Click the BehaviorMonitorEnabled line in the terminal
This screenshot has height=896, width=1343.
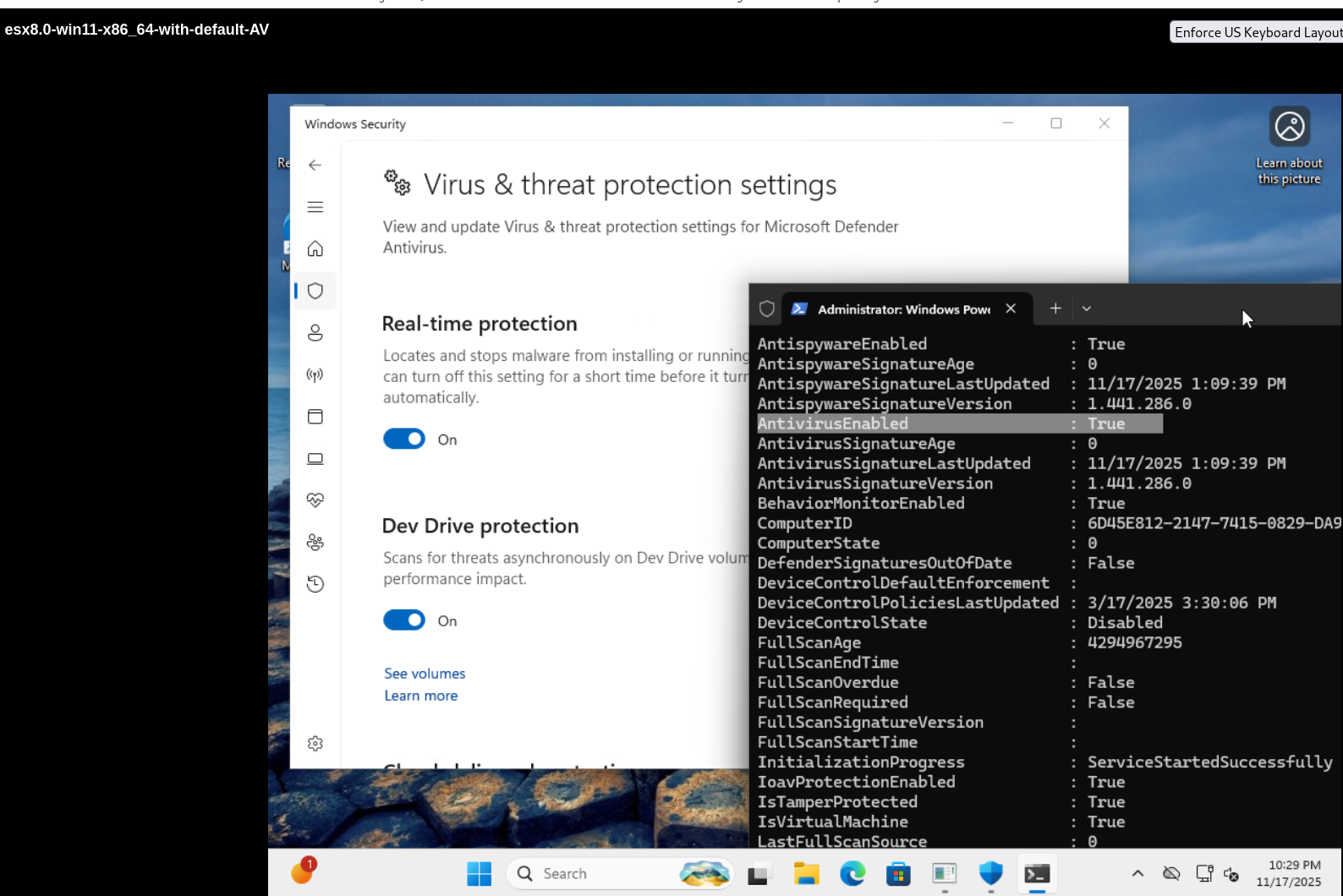941,503
